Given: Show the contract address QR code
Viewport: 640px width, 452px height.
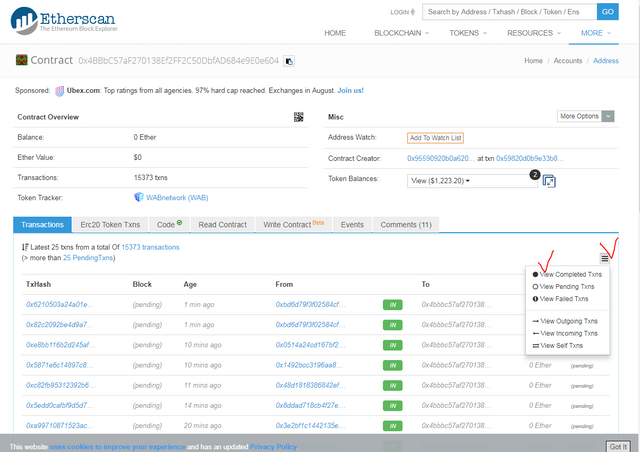Looking at the screenshot, I should [298, 117].
